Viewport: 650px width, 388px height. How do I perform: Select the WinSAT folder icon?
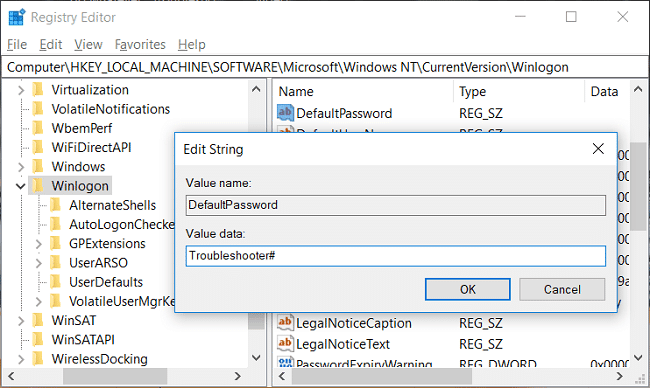[x=38, y=320]
